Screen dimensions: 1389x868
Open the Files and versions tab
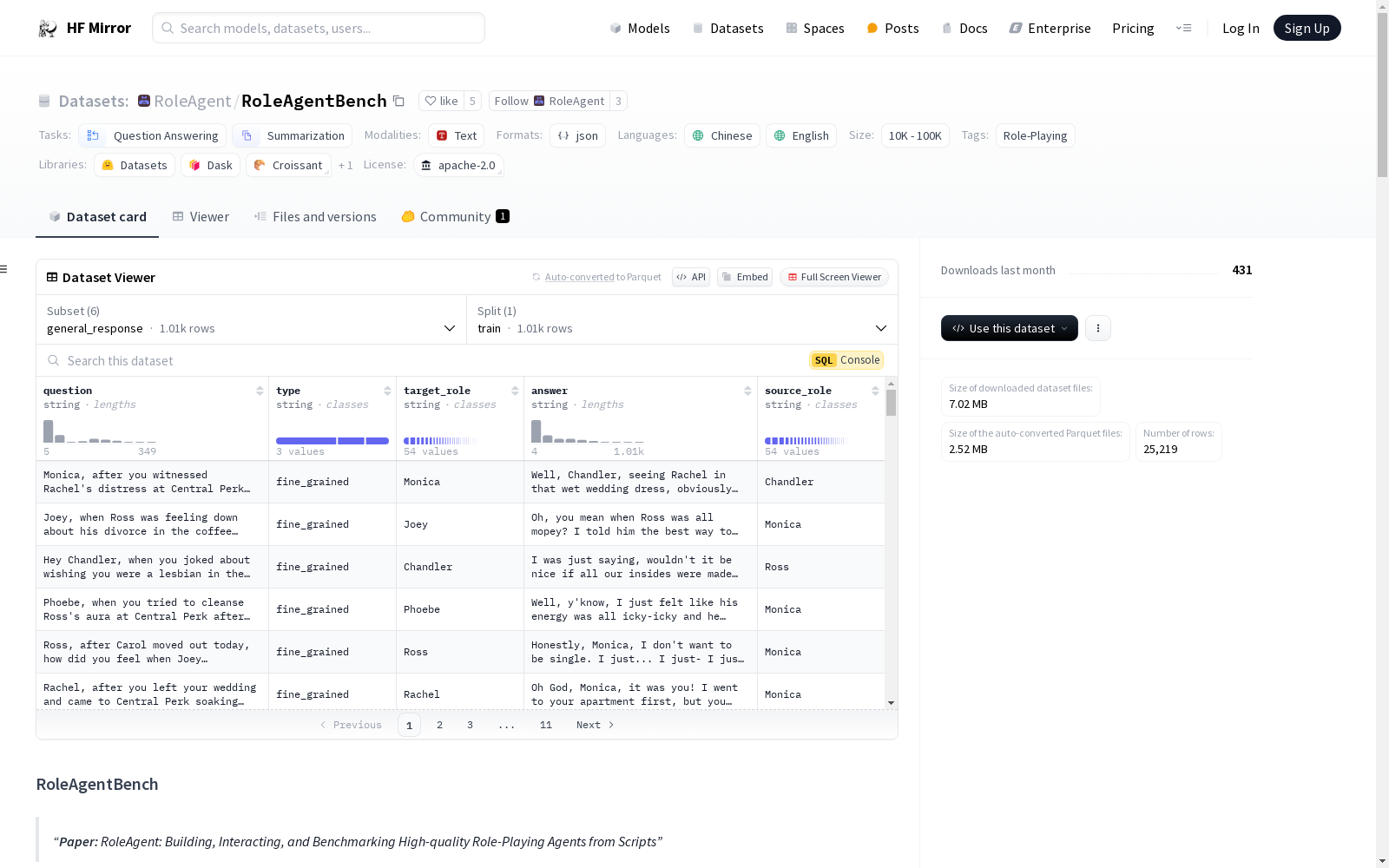tap(315, 217)
